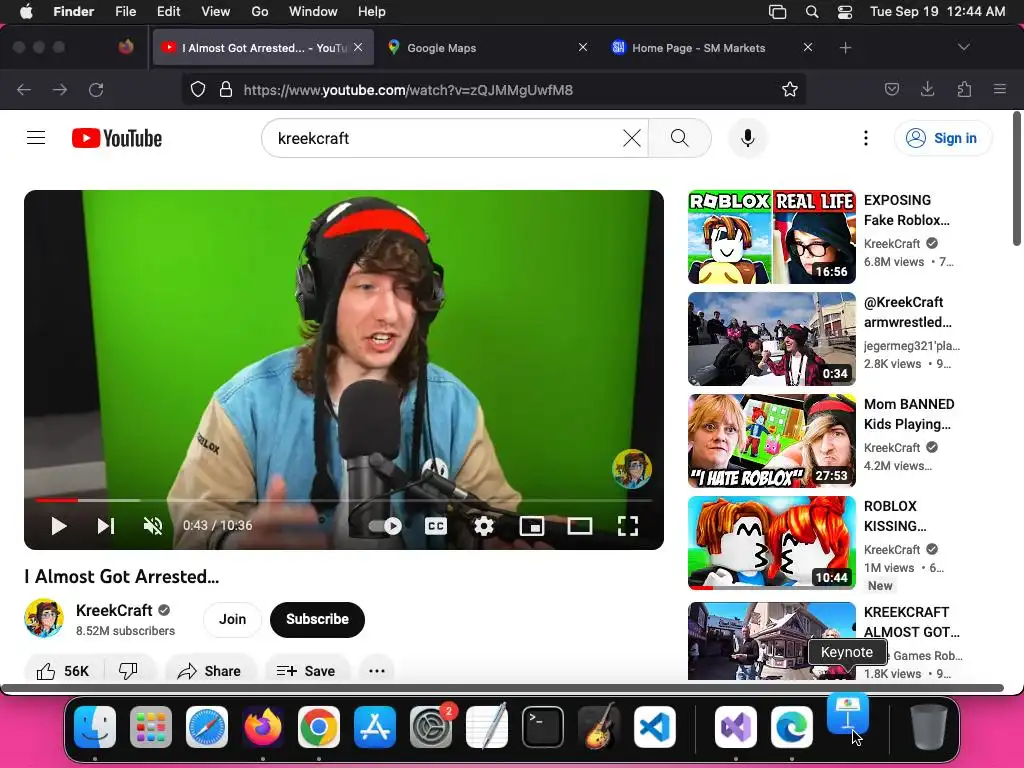
Task: Dislike the video
Action: click(129, 671)
